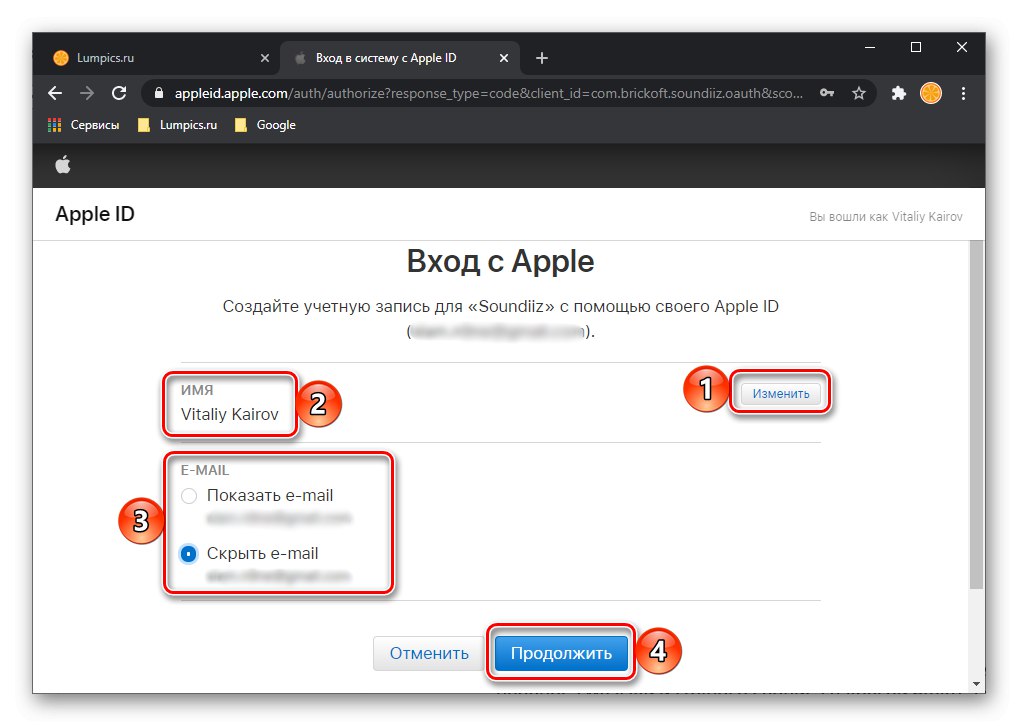Click the Вход с Apple heading
The height and width of the screenshot is (726, 1018).
501,262
